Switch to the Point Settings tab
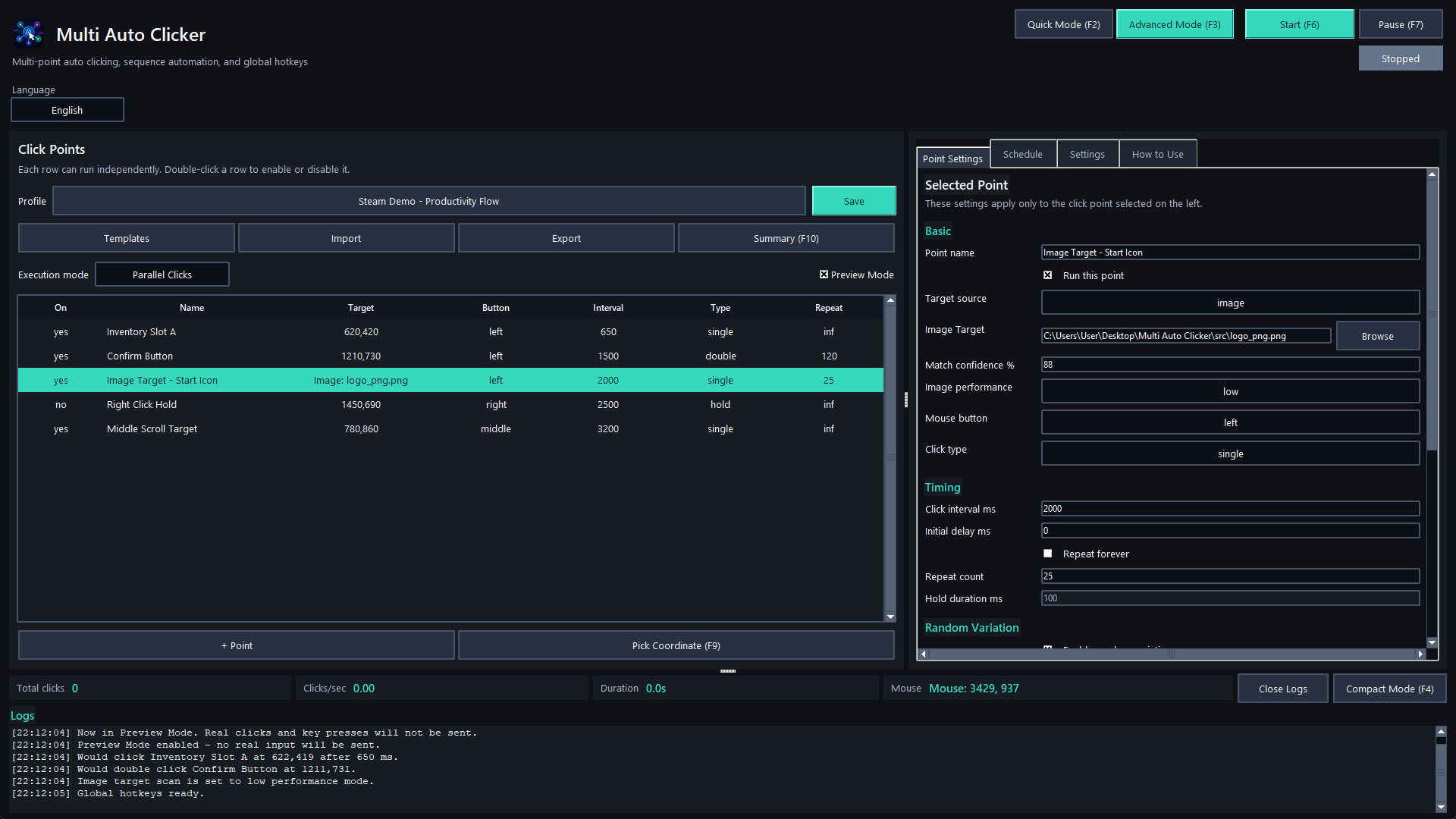1456x819 pixels. (952, 158)
